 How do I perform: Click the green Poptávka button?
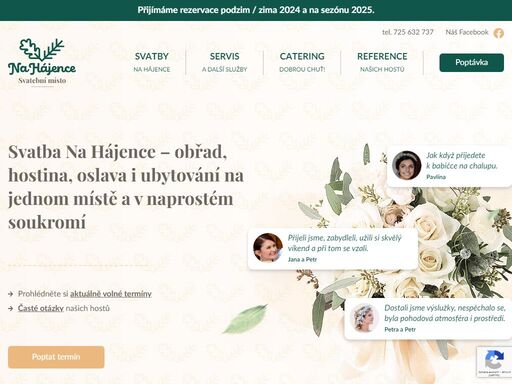(471, 62)
